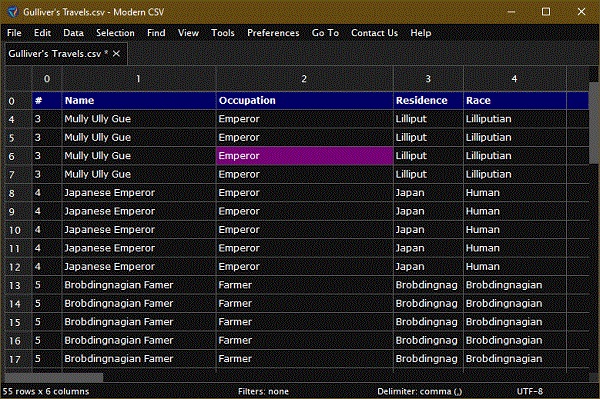This screenshot has width=600, height=399.
Task: Click 'Emperor' occupation in row 11
Action: pyautogui.click(x=304, y=248)
